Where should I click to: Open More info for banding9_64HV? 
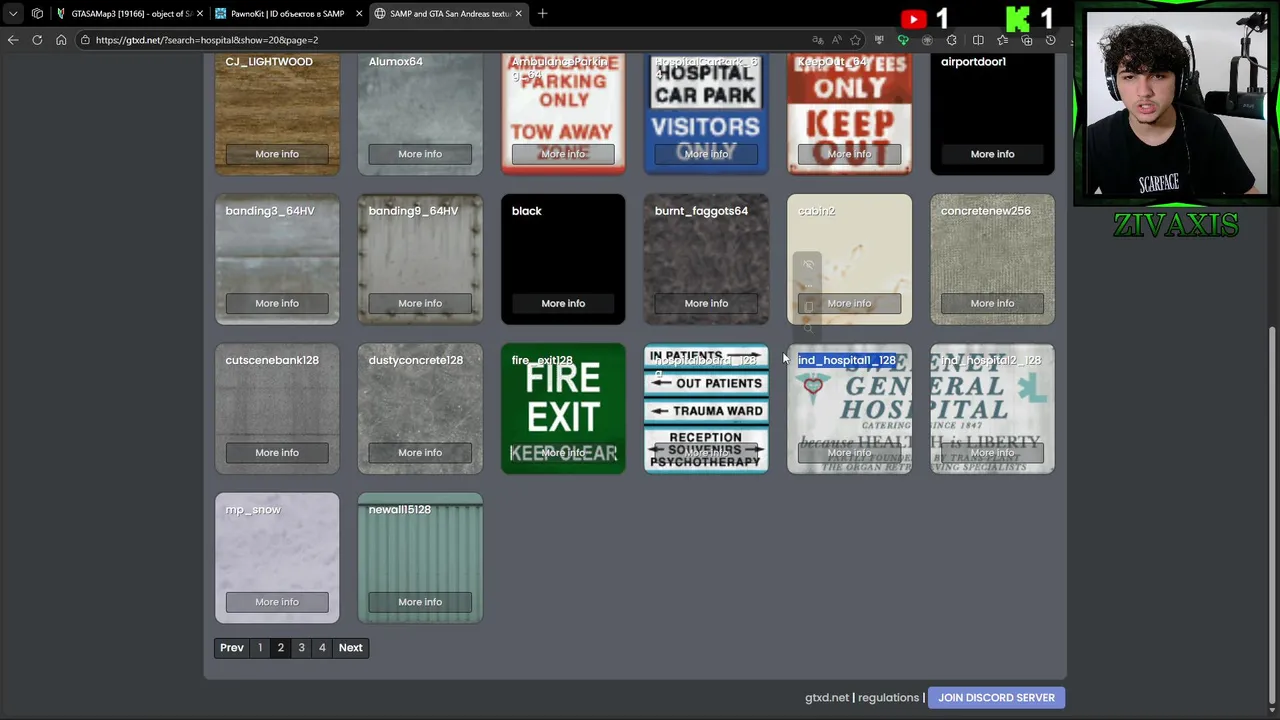420,303
